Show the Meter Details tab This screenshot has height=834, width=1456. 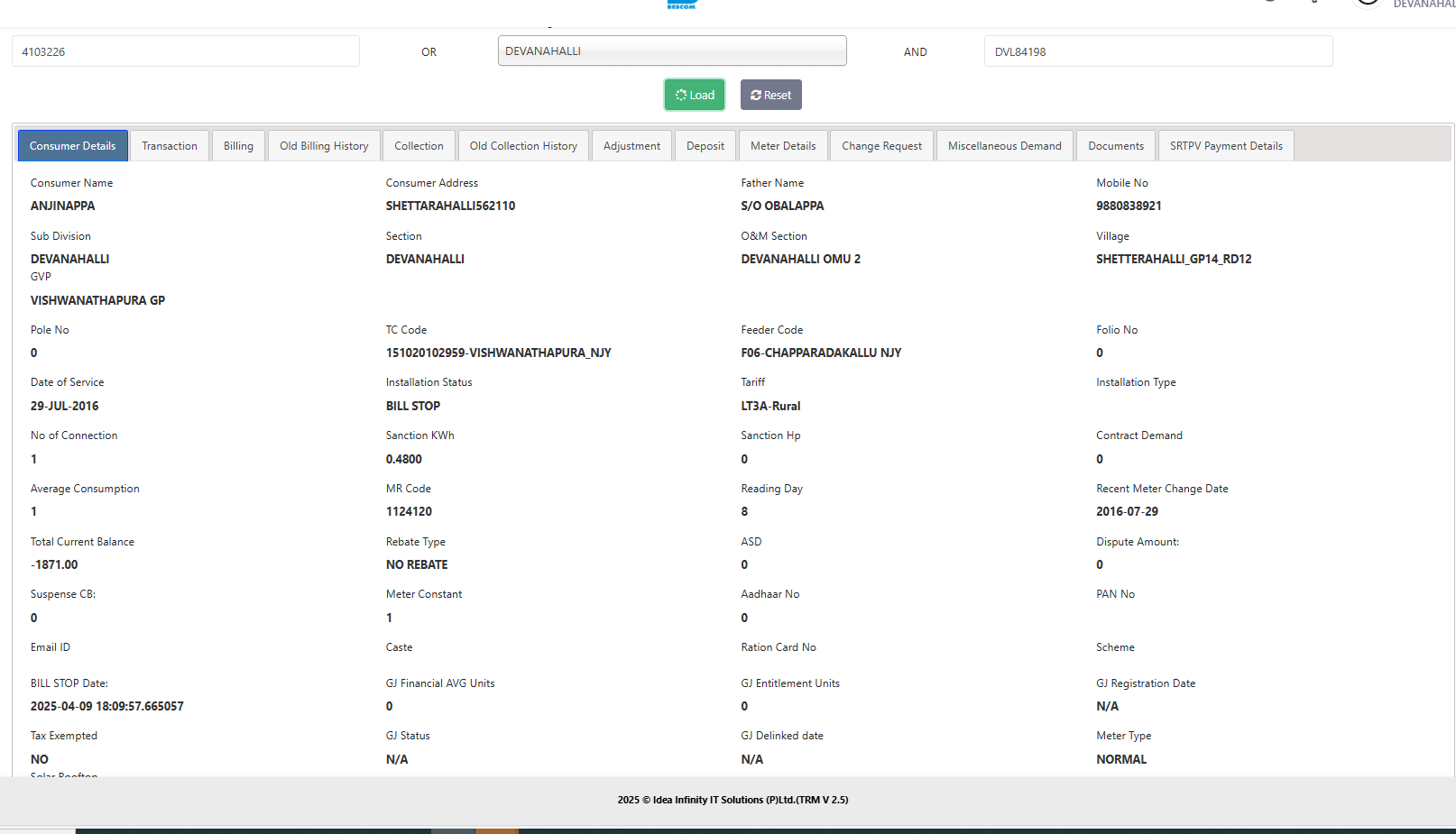point(783,146)
